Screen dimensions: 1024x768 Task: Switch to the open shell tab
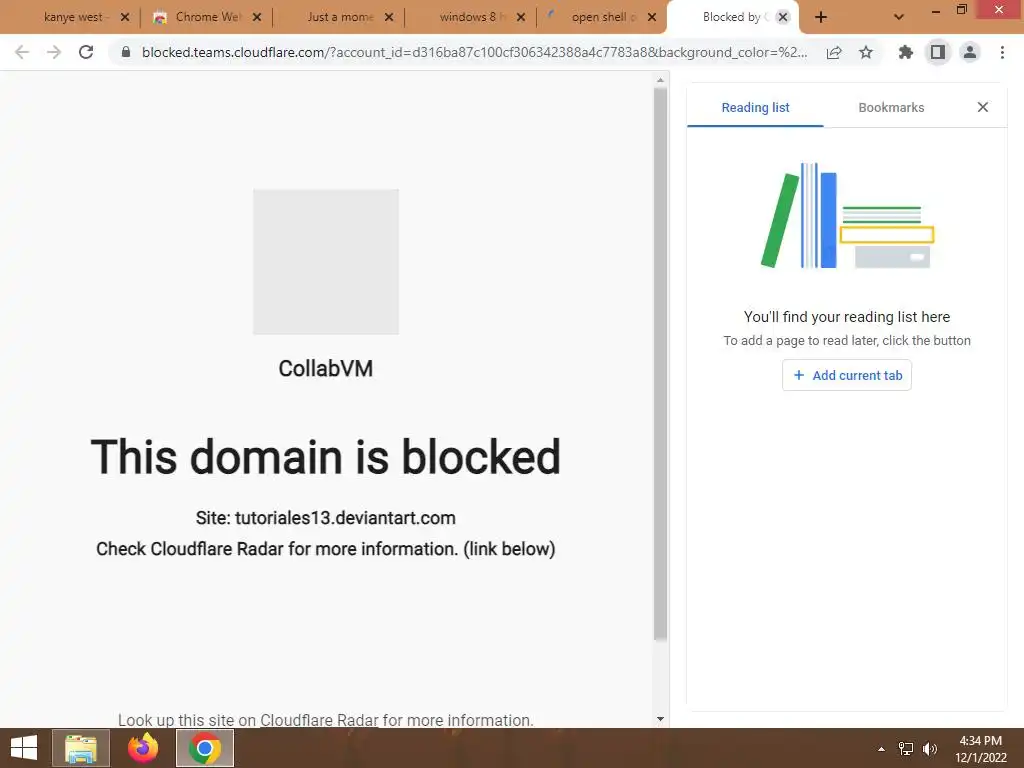point(602,17)
